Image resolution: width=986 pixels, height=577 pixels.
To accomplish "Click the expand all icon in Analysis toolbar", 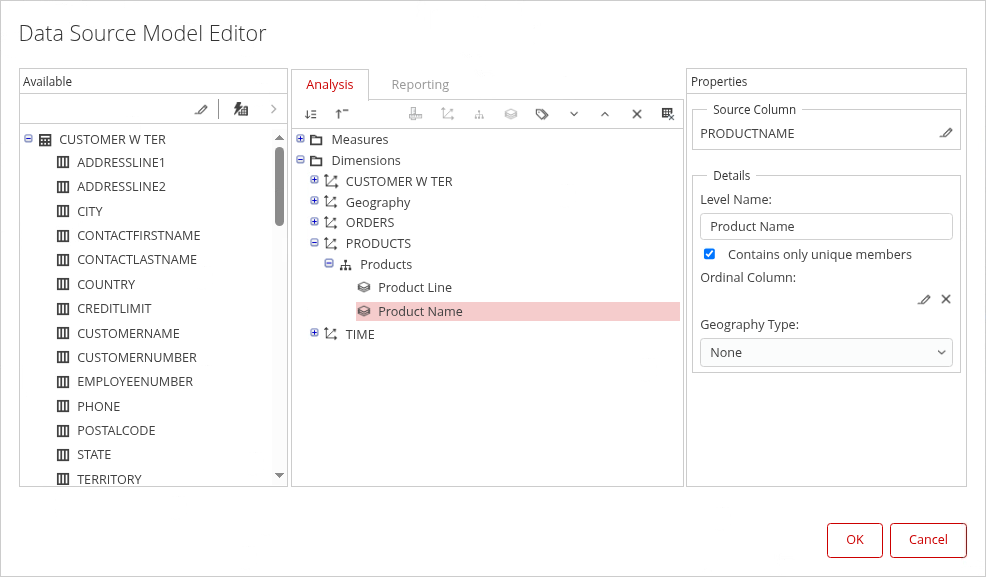I will [x=311, y=114].
